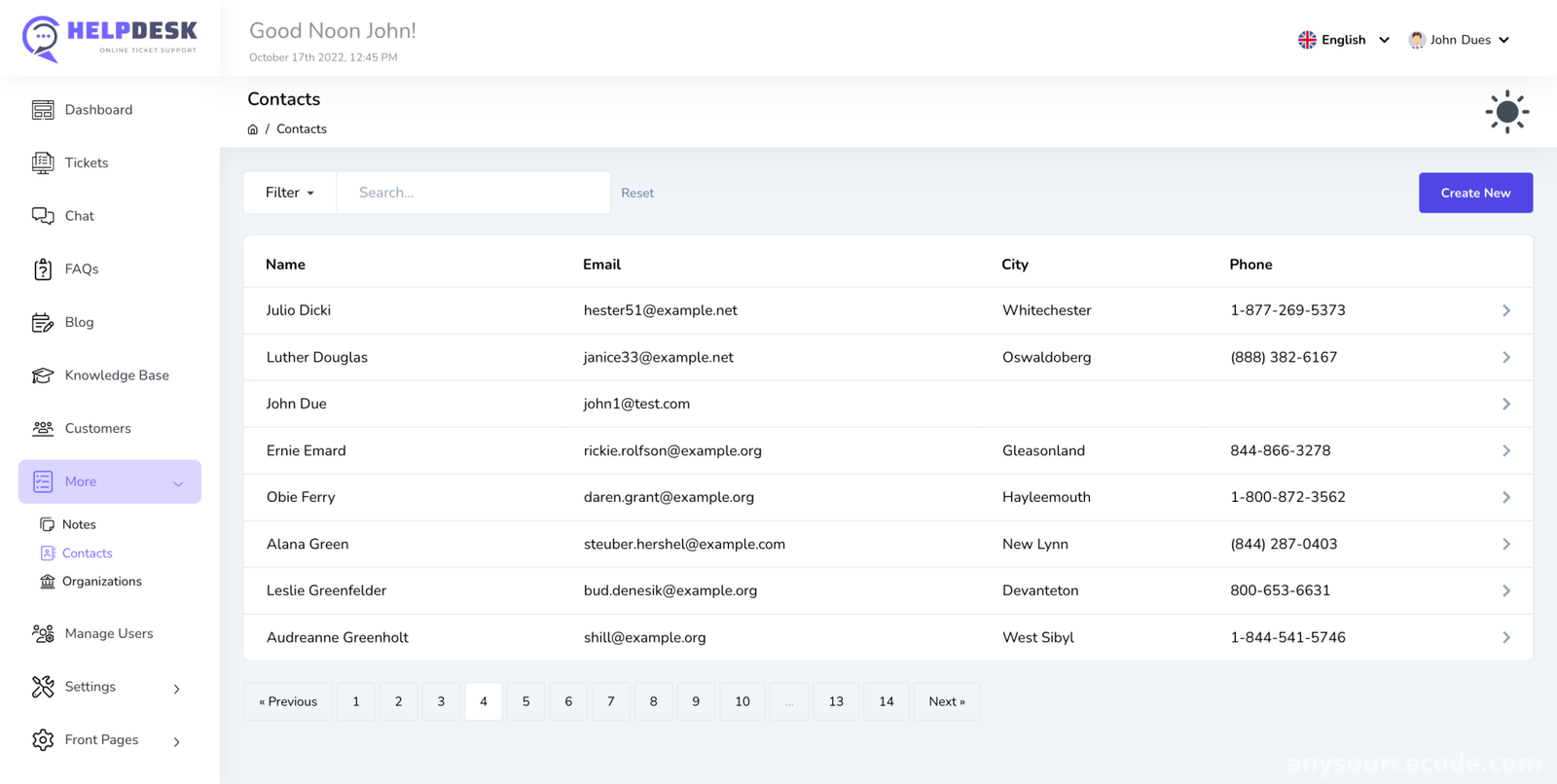Click the Search input field
Screen dimensions: 1557x784
474,193
